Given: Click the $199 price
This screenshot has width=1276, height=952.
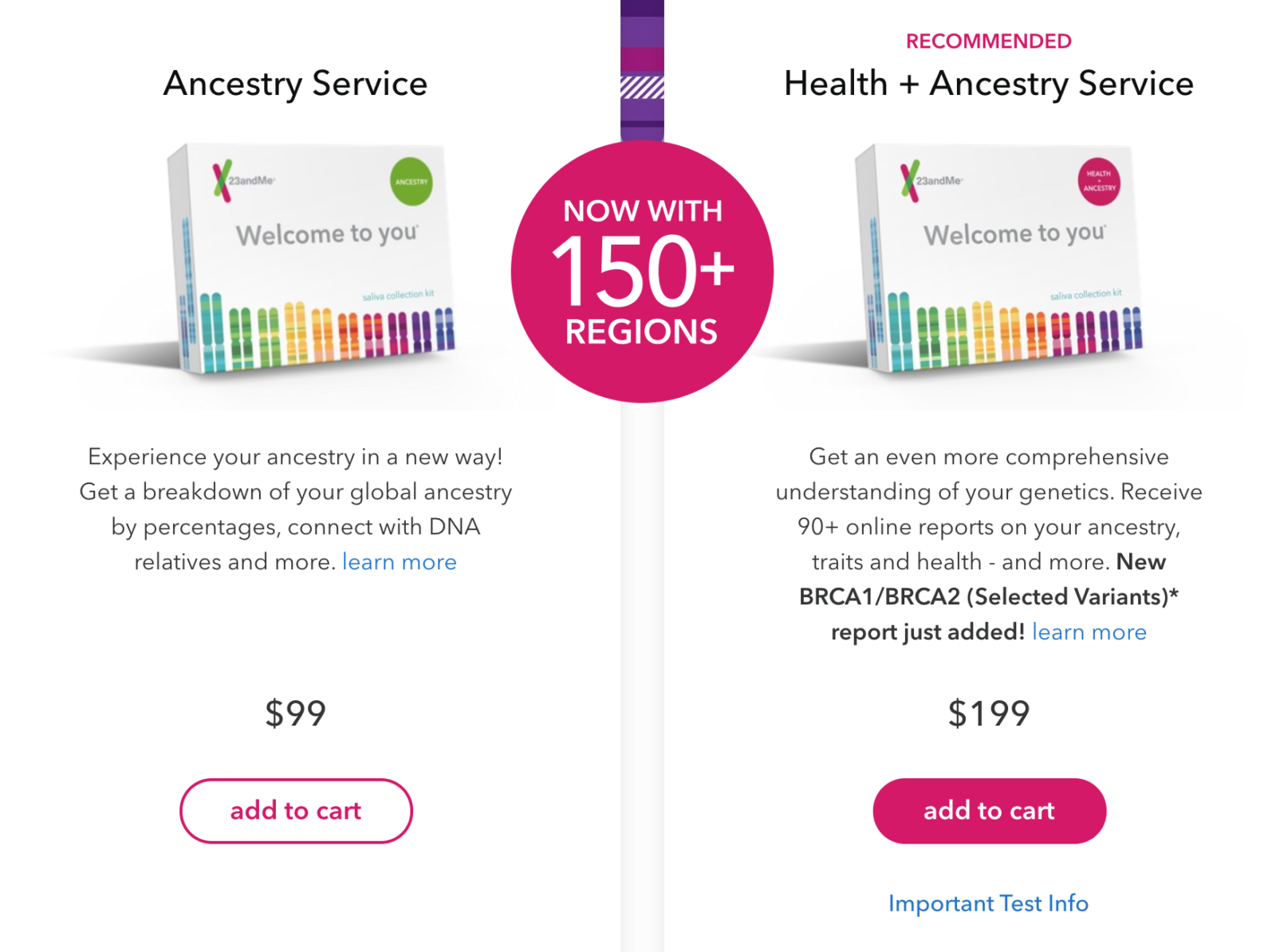Looking at the screenshot, I should [x=989, y=714].
